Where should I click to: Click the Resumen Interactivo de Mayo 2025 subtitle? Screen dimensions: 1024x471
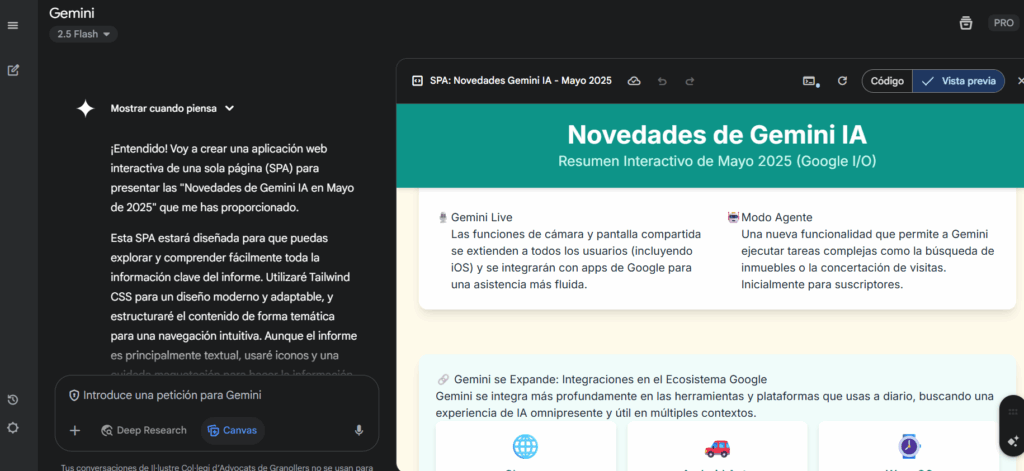point(717,161)
